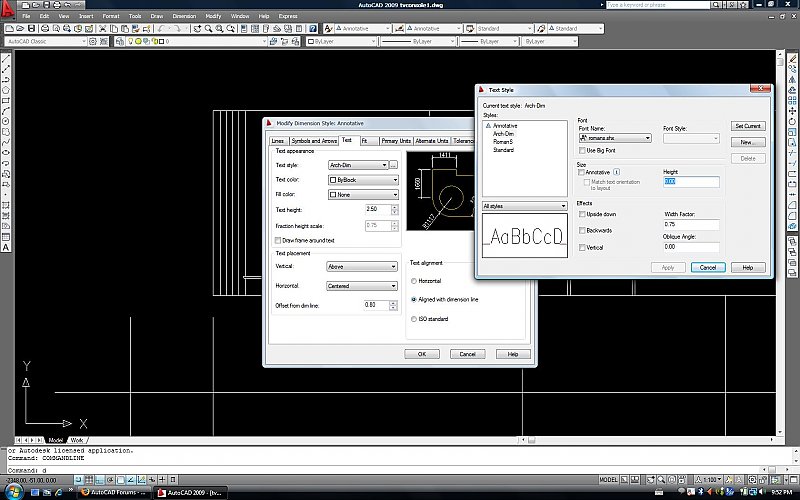Check the Backwards effect
Viewport: 800px width, 500px height.
(x=582, y=231)
